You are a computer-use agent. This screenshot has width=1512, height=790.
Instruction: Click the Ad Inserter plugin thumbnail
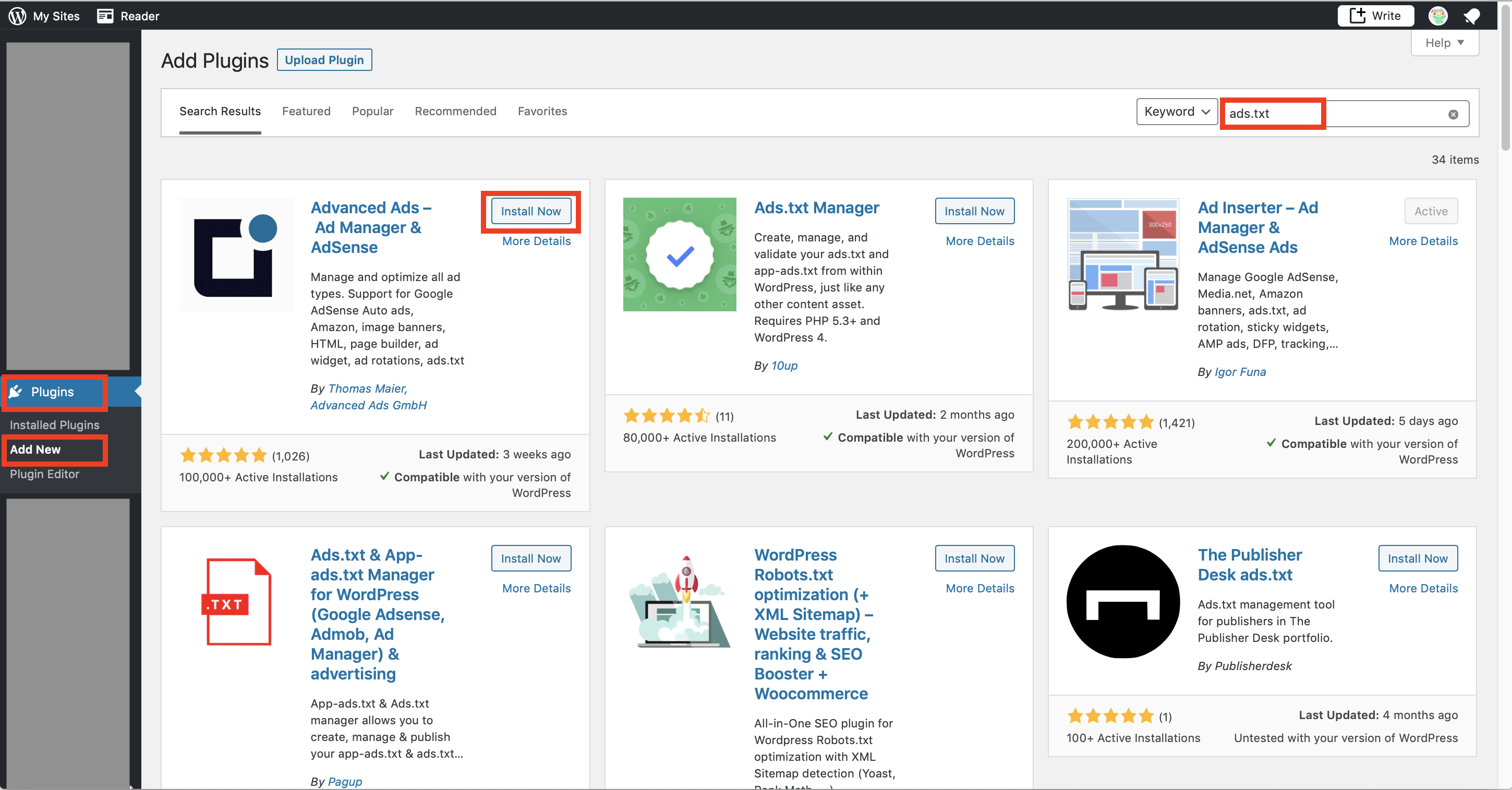pyautogui.click(x=1123, y=254)
